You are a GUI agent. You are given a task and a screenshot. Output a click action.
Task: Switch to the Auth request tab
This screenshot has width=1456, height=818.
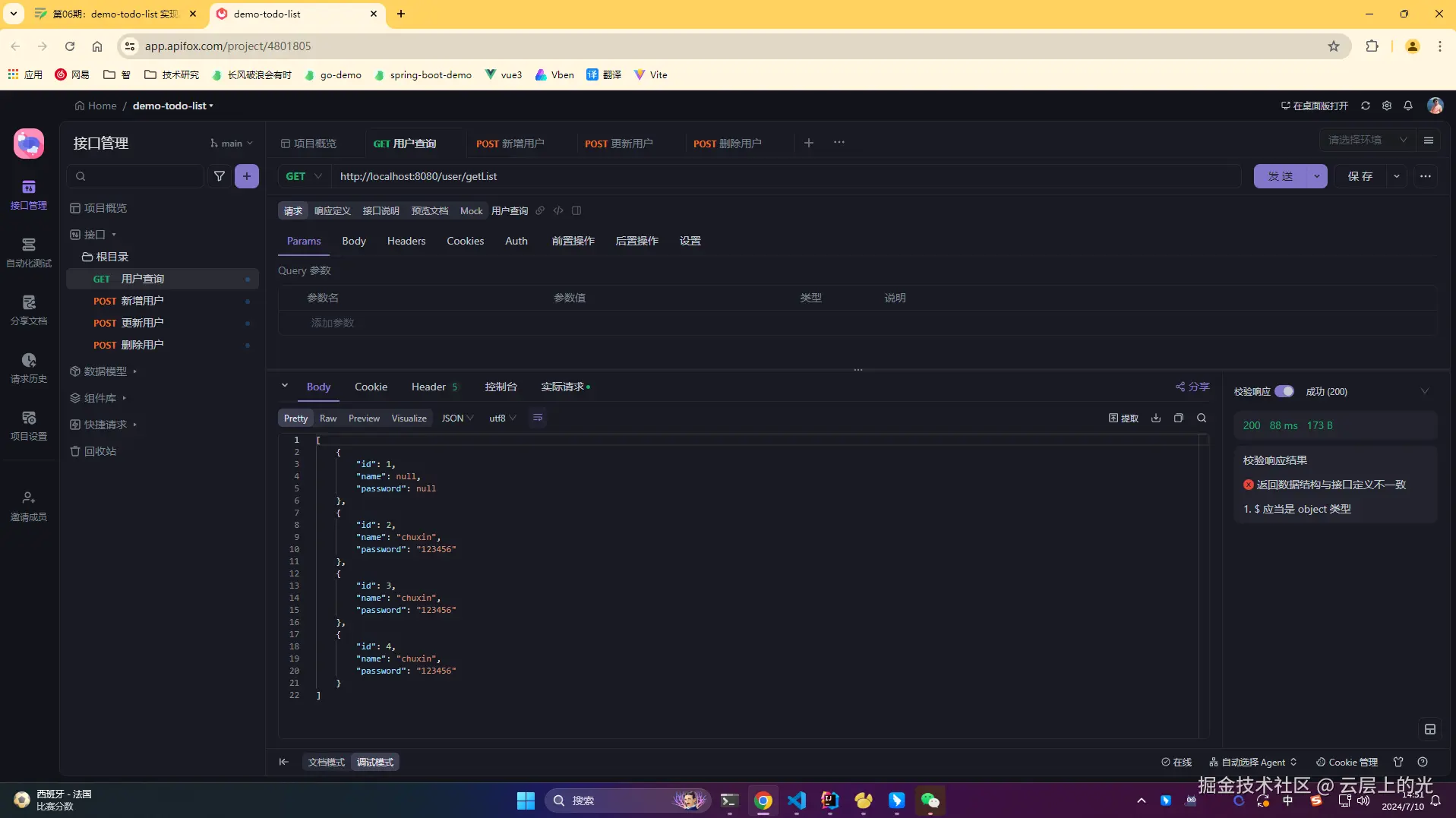[x=516, y=241]
